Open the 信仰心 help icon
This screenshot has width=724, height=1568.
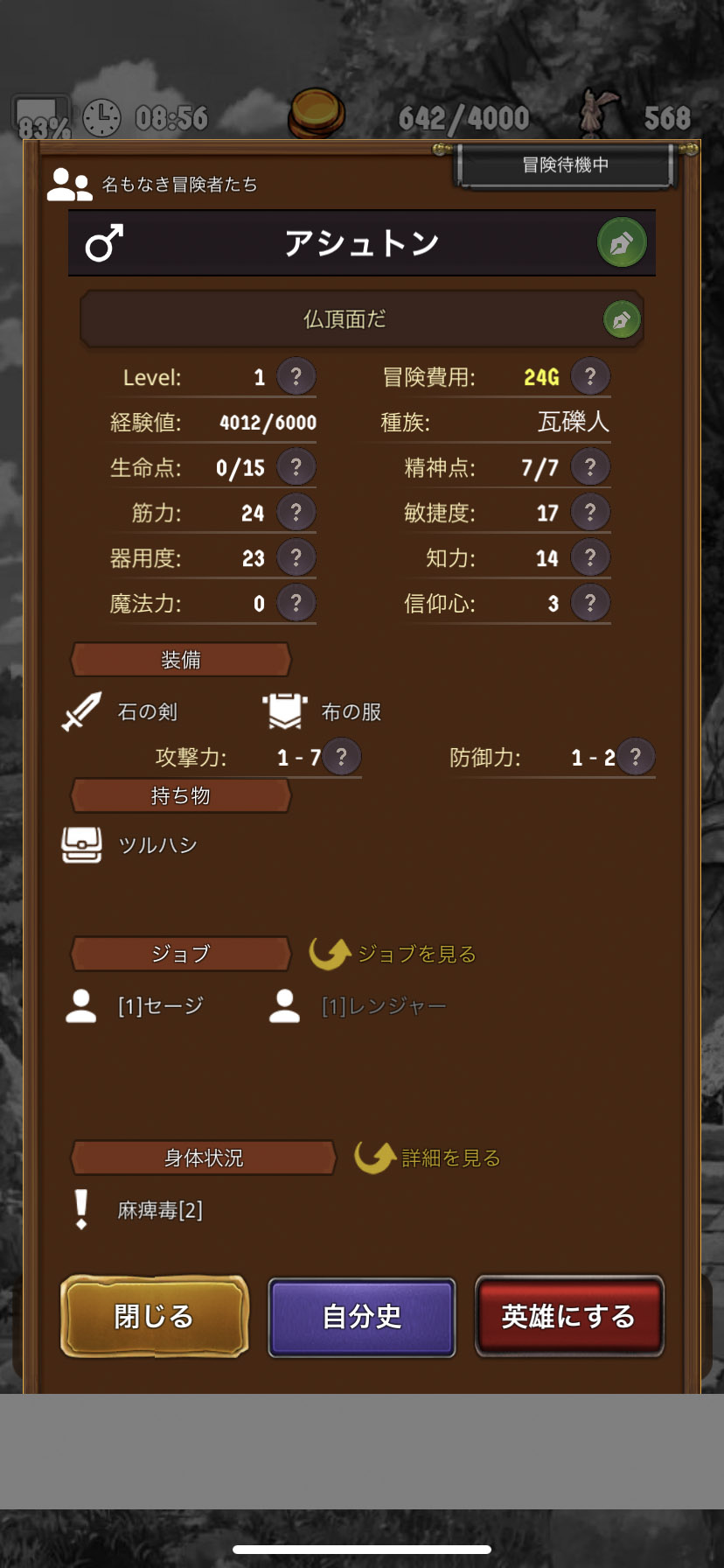tap(590, 603)
